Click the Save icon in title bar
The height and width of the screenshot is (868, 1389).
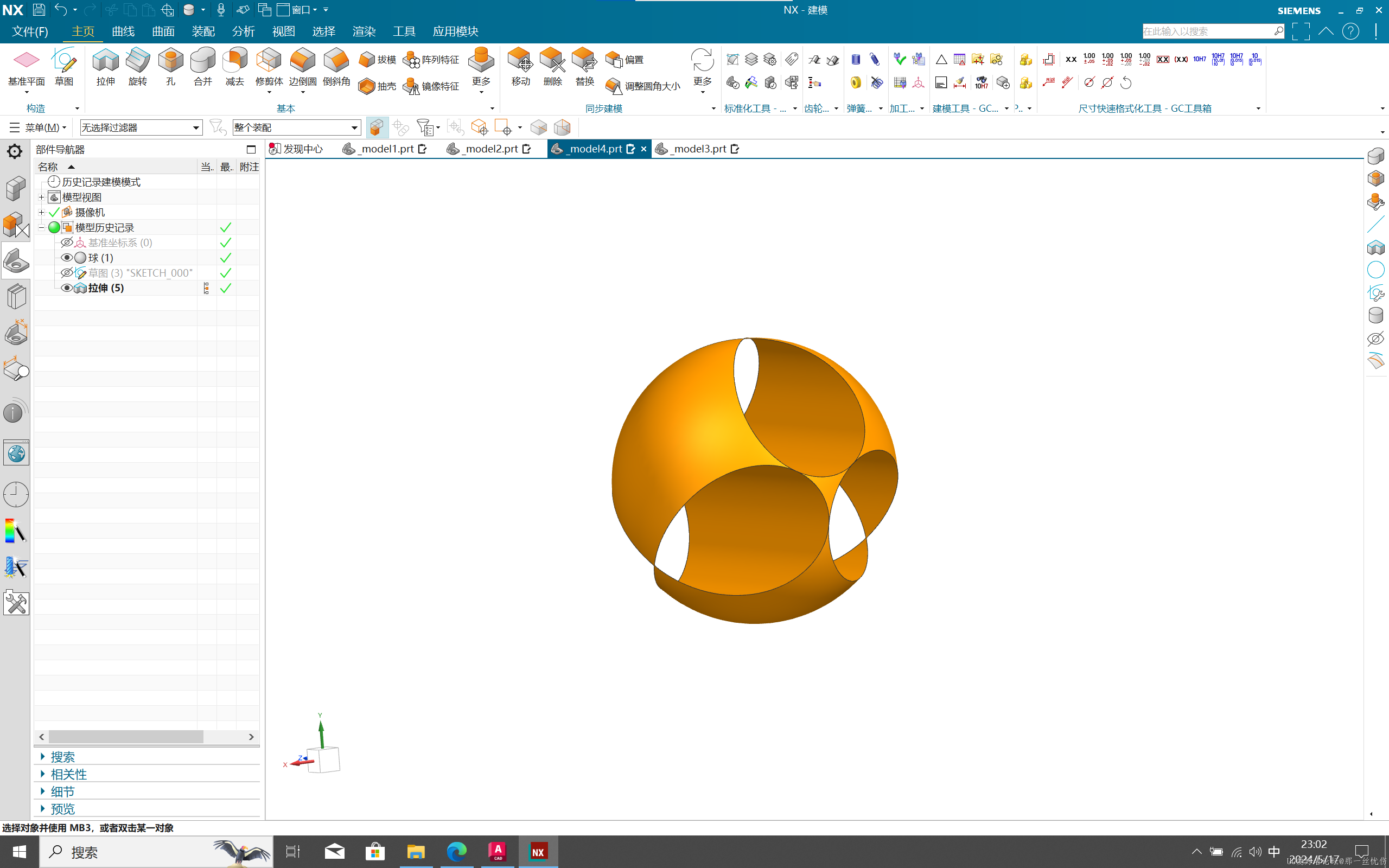[39, 10]
